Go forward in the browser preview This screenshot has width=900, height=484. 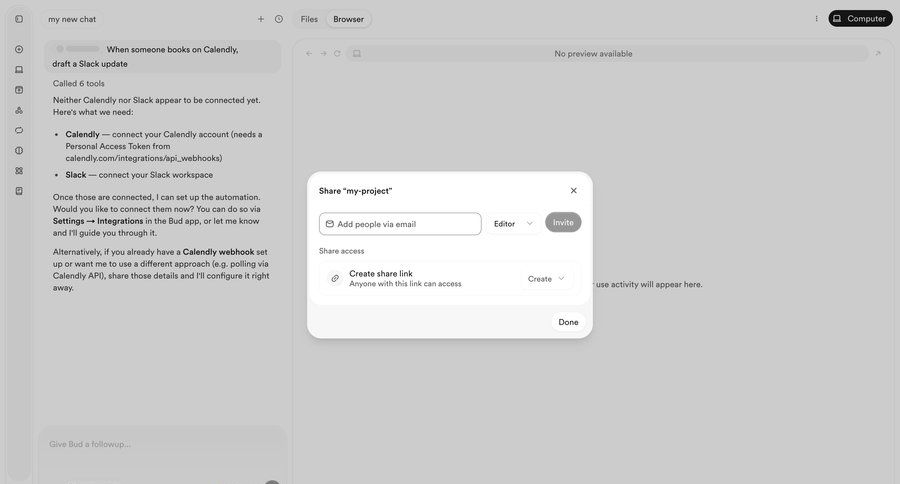(323, 53)
